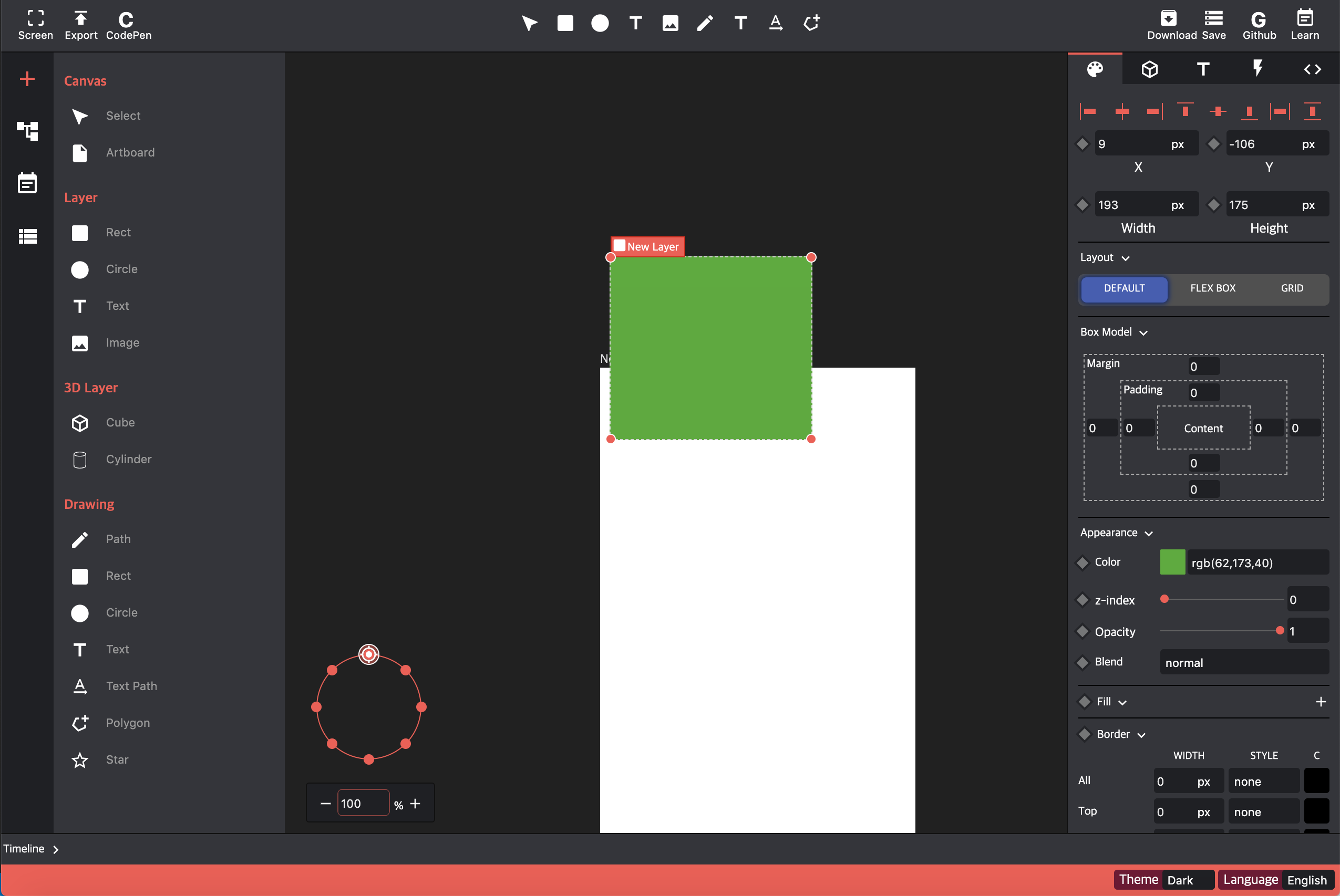Add a Cube 3D layer
The height and width of the screenshot is (896, 1340).
tap(120, 422)
